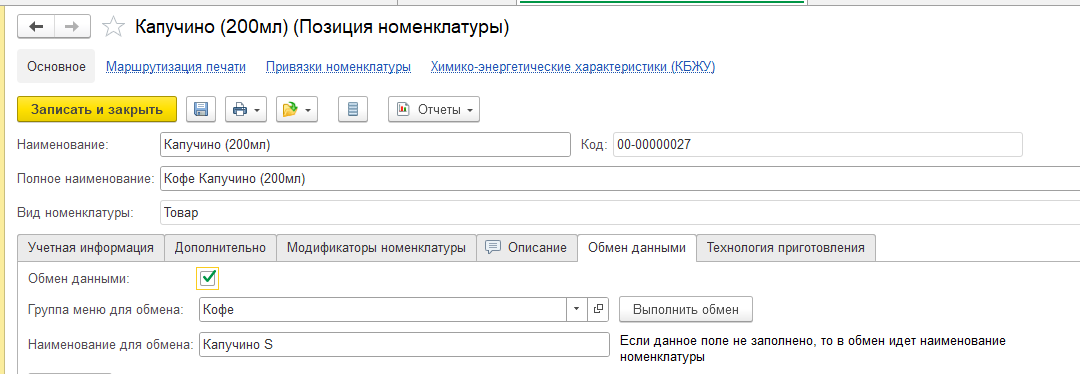Switch to Дополнительно tab
The image size is (1080, 374).
tap(220, 247)
